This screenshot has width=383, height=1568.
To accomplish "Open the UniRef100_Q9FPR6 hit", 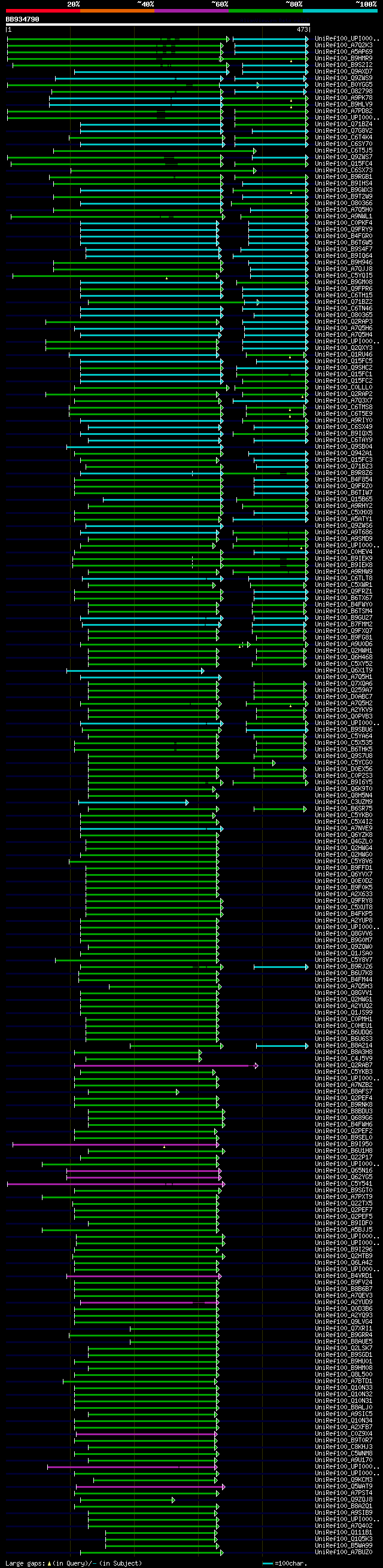I will (344, 288).
